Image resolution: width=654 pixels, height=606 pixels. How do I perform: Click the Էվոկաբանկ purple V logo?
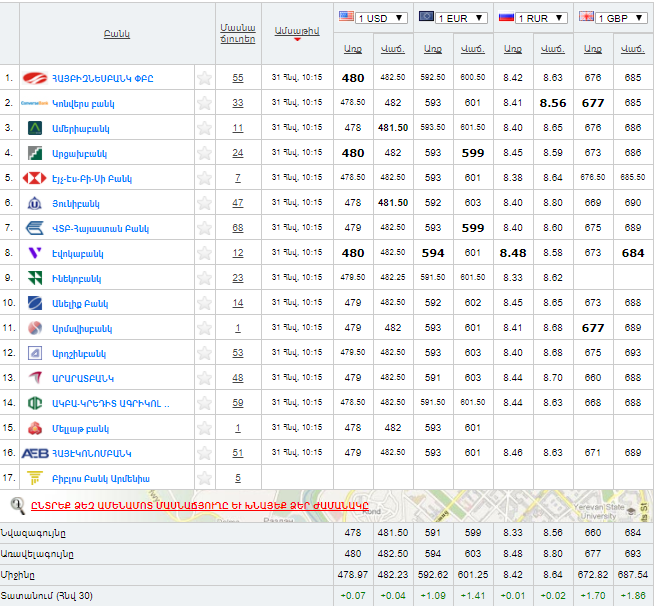pyautogui.click(x=35, y=253)
